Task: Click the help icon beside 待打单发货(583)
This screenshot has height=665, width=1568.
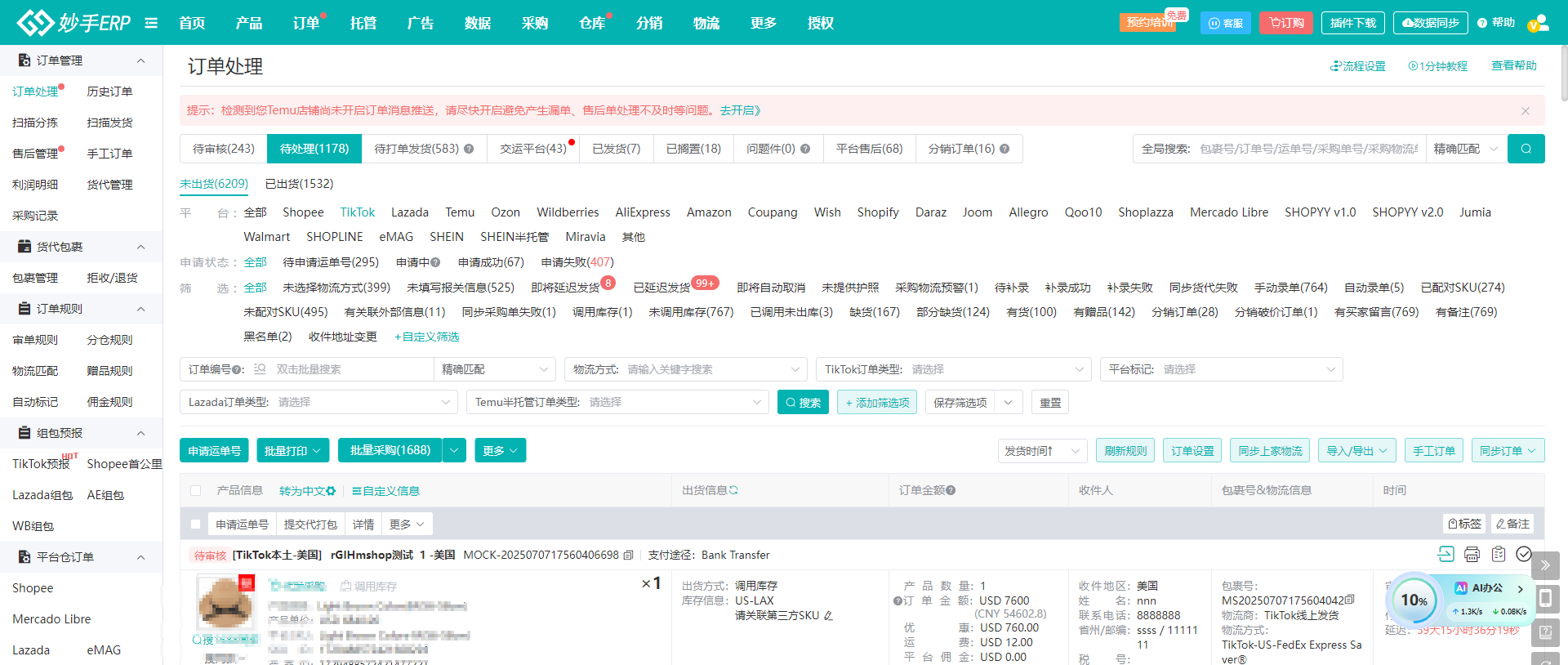Action: (x=469, y=149)
